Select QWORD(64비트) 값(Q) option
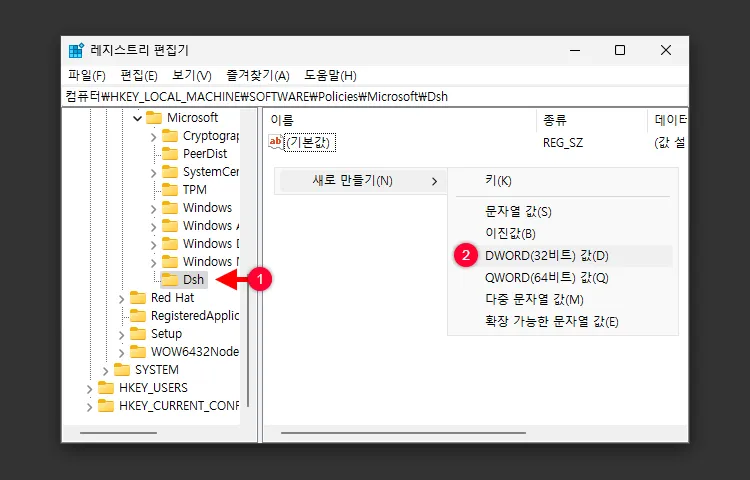750x480 pixels. [x=562, y=278]
